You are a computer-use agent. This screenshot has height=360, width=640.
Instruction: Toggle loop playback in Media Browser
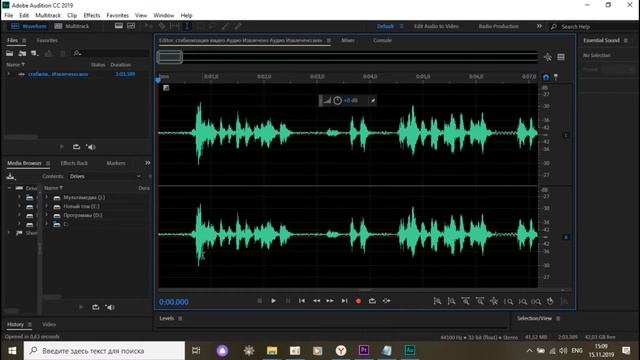pyautogui.click(x=96, y=307)
